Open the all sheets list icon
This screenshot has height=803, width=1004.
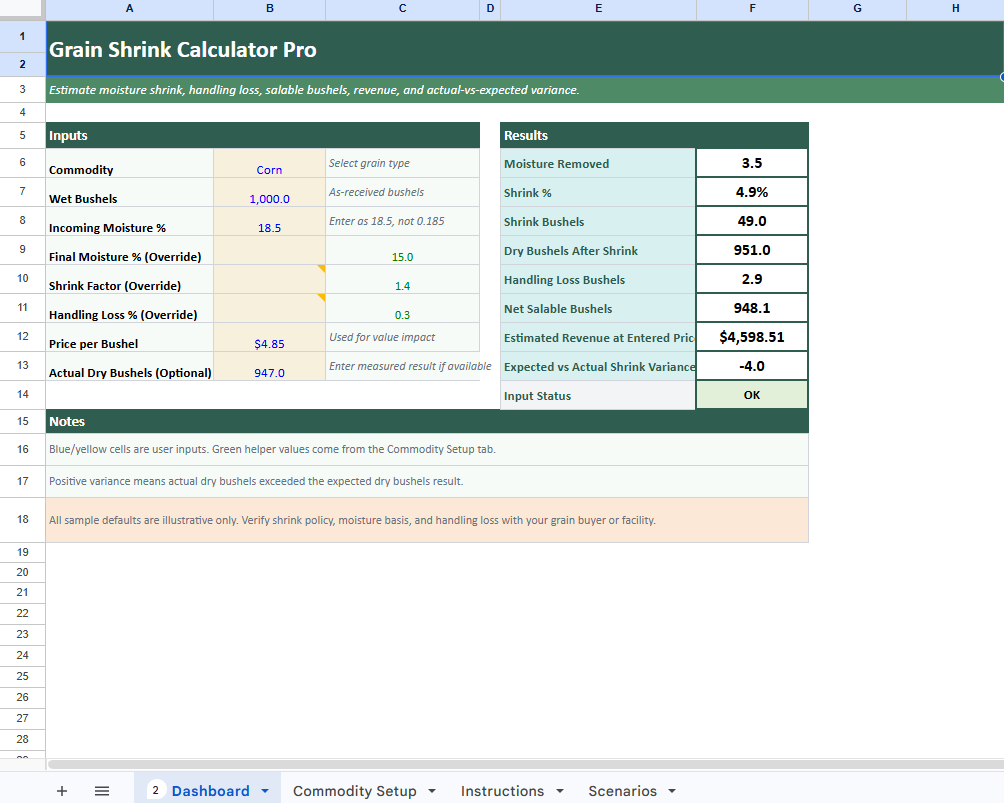(101, 790)
